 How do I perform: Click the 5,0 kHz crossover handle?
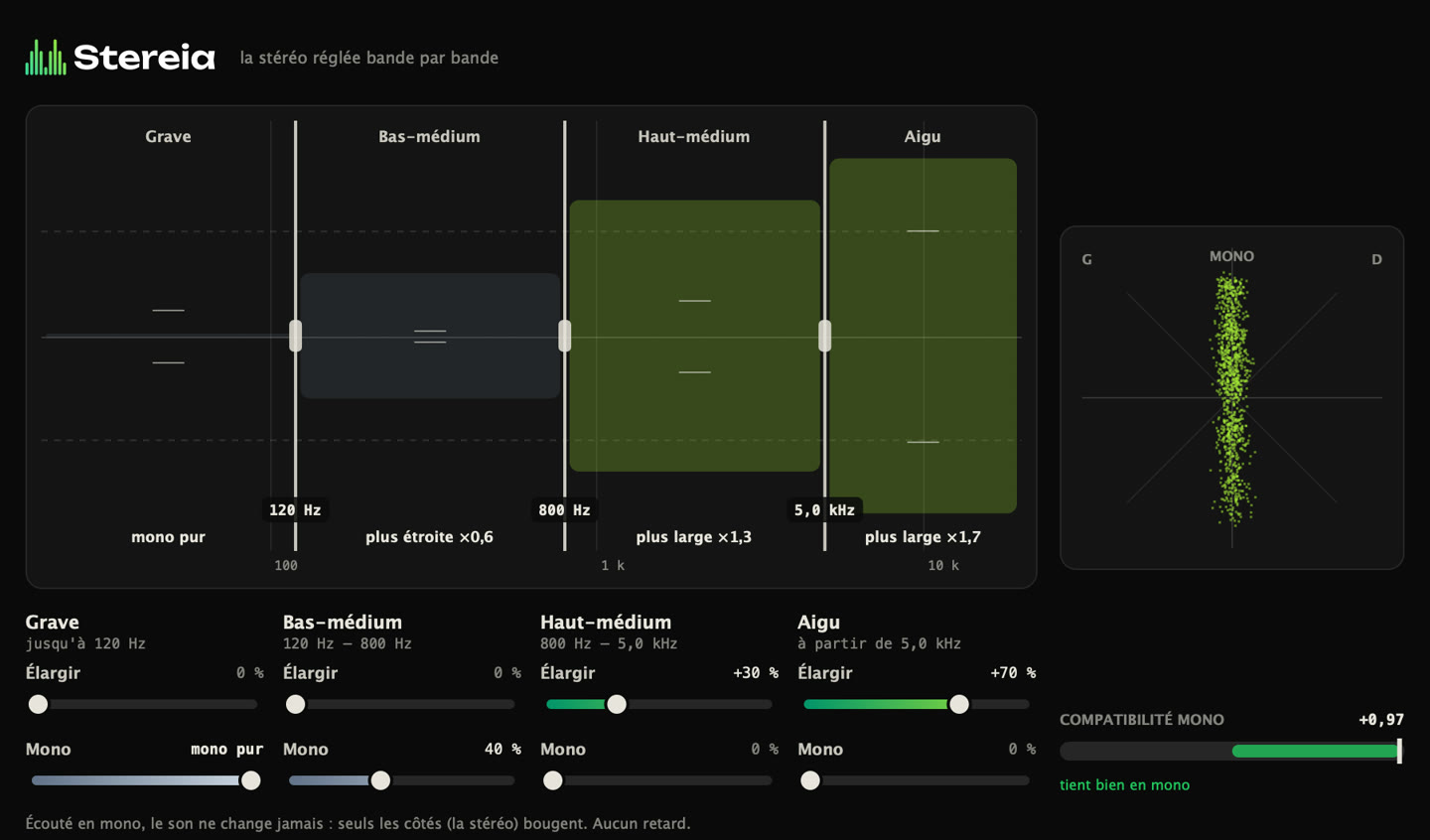(825, 337)
